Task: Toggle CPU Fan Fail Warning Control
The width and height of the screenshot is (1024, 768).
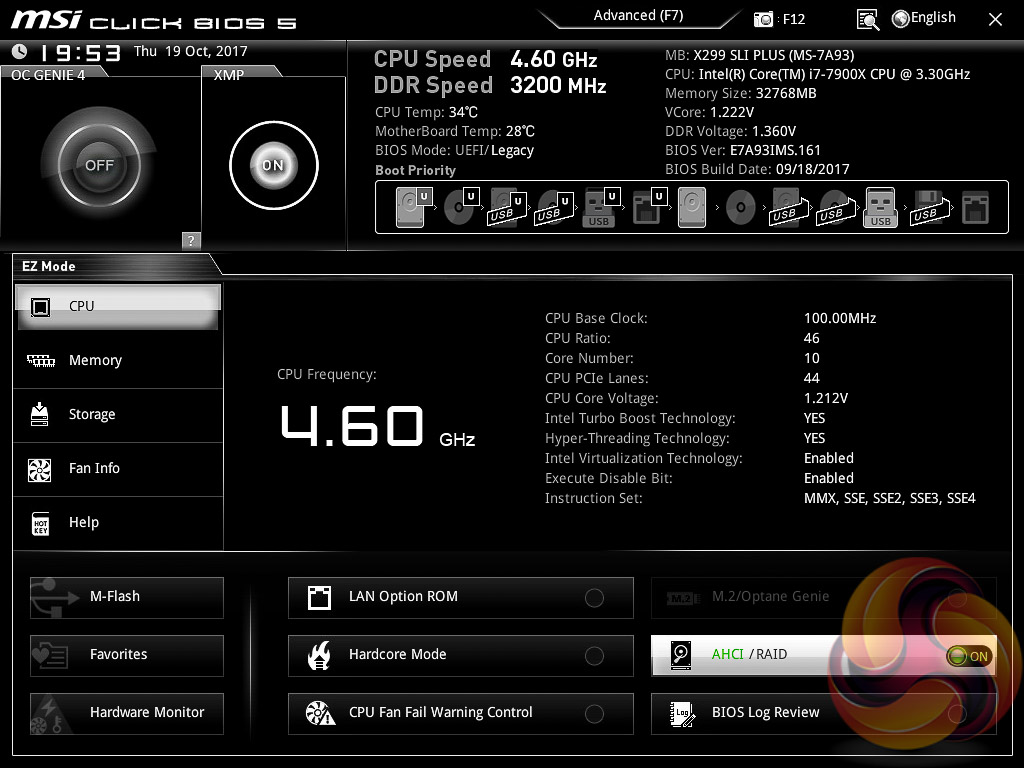Action: tap(594, 714)
